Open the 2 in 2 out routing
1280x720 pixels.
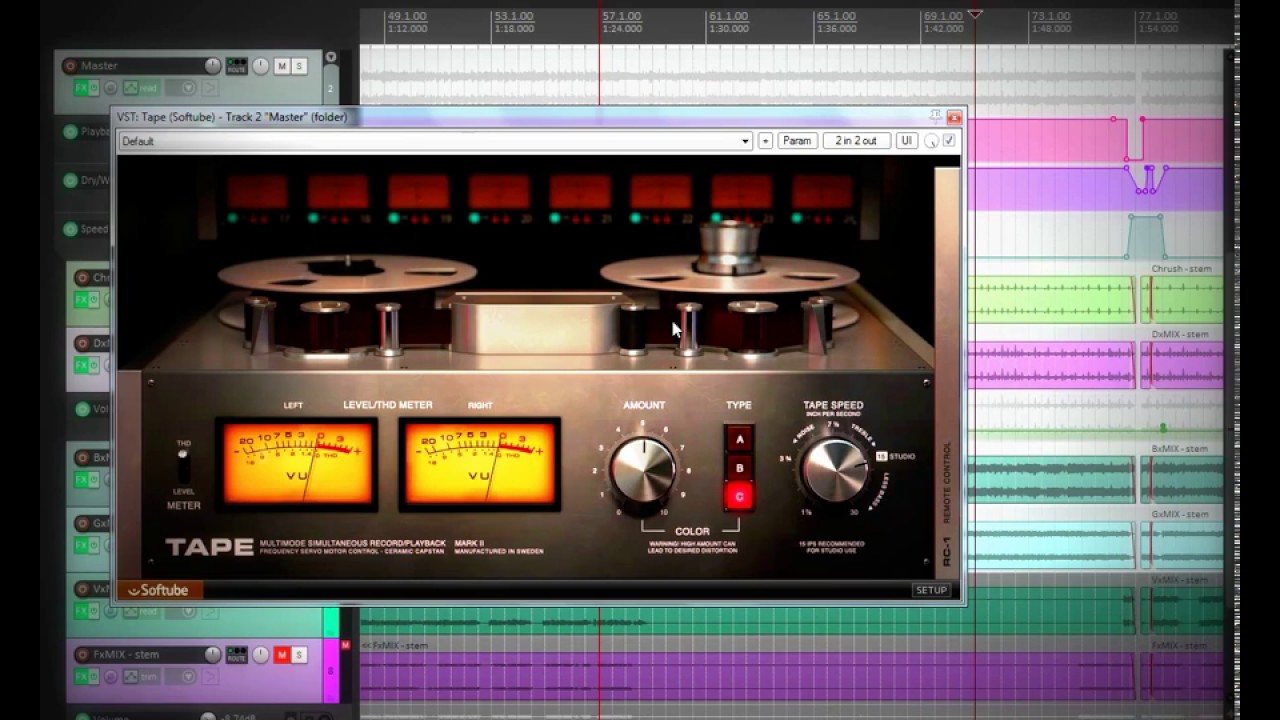point(856,141)
